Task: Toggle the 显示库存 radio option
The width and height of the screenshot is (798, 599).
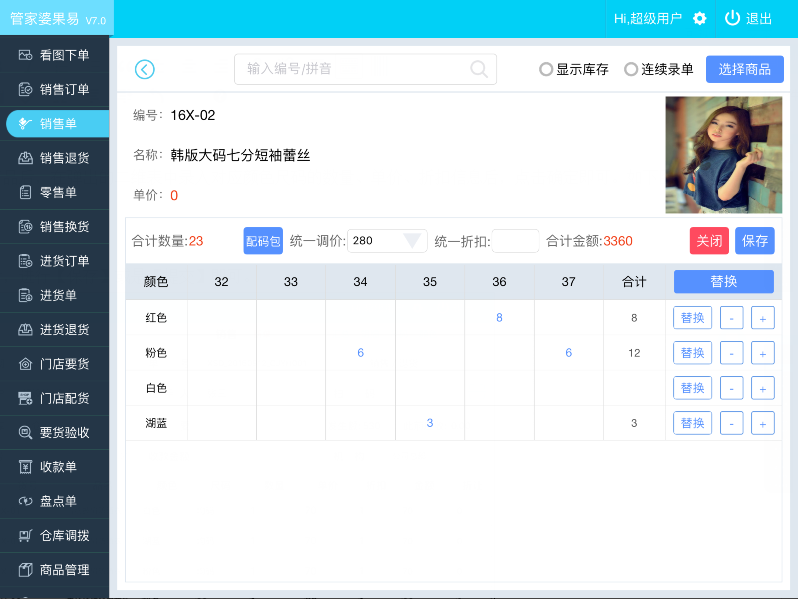Action: coord(546,69)
